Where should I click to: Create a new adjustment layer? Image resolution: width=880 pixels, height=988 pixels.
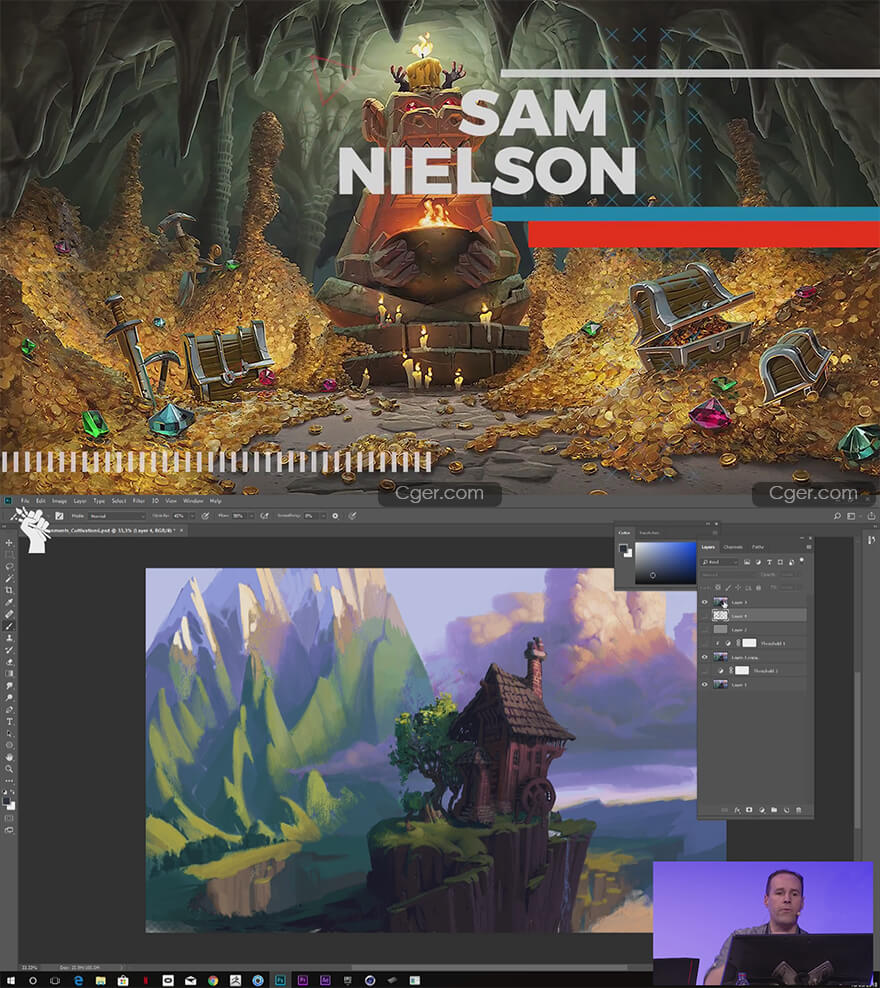click(762, 810)
